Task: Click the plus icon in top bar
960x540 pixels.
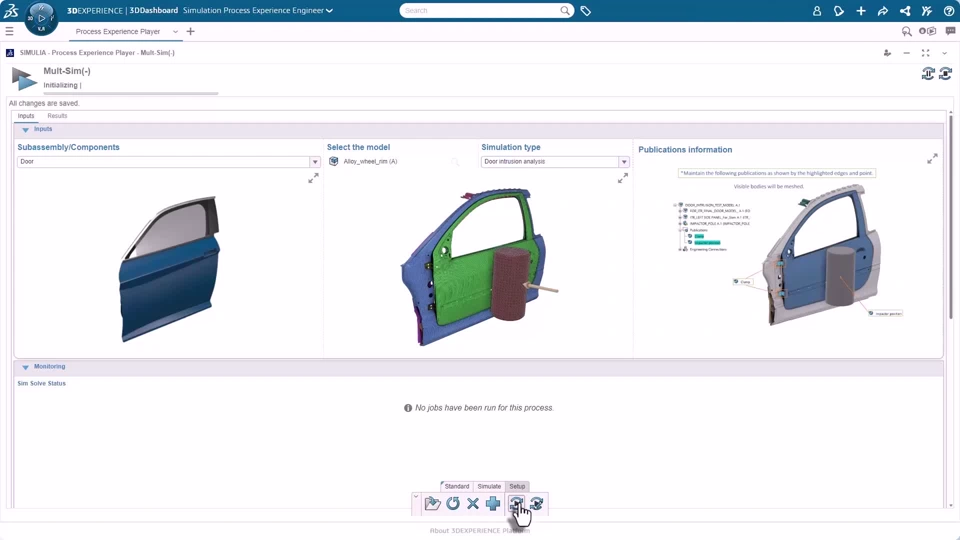Action: click(x=861, y=10)
